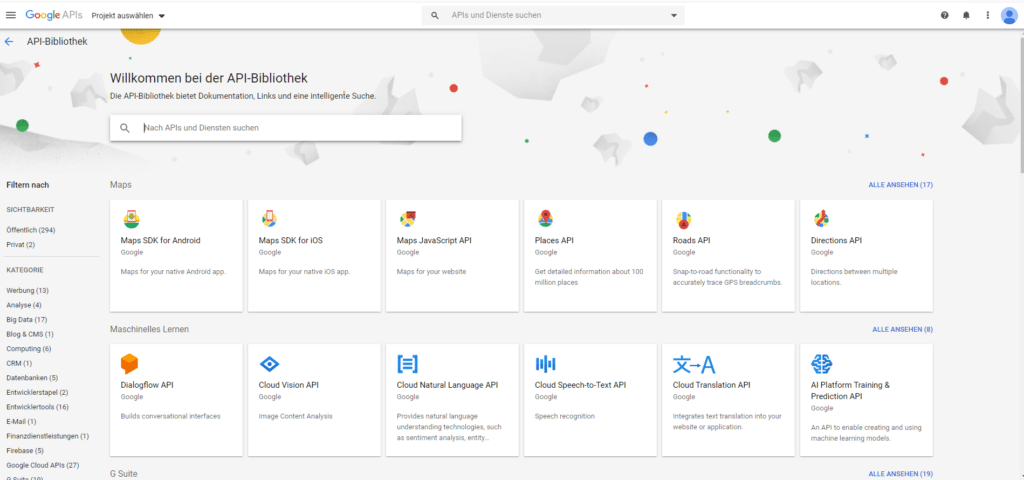Select the Firebase (5) category filter

click(x=25, y=451)
